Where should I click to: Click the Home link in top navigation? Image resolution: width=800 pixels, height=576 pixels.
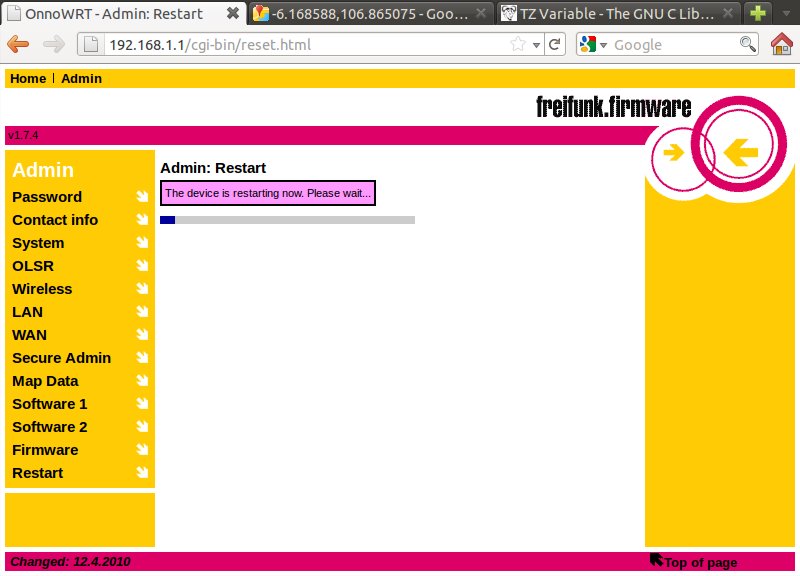[x=28, y=78]
